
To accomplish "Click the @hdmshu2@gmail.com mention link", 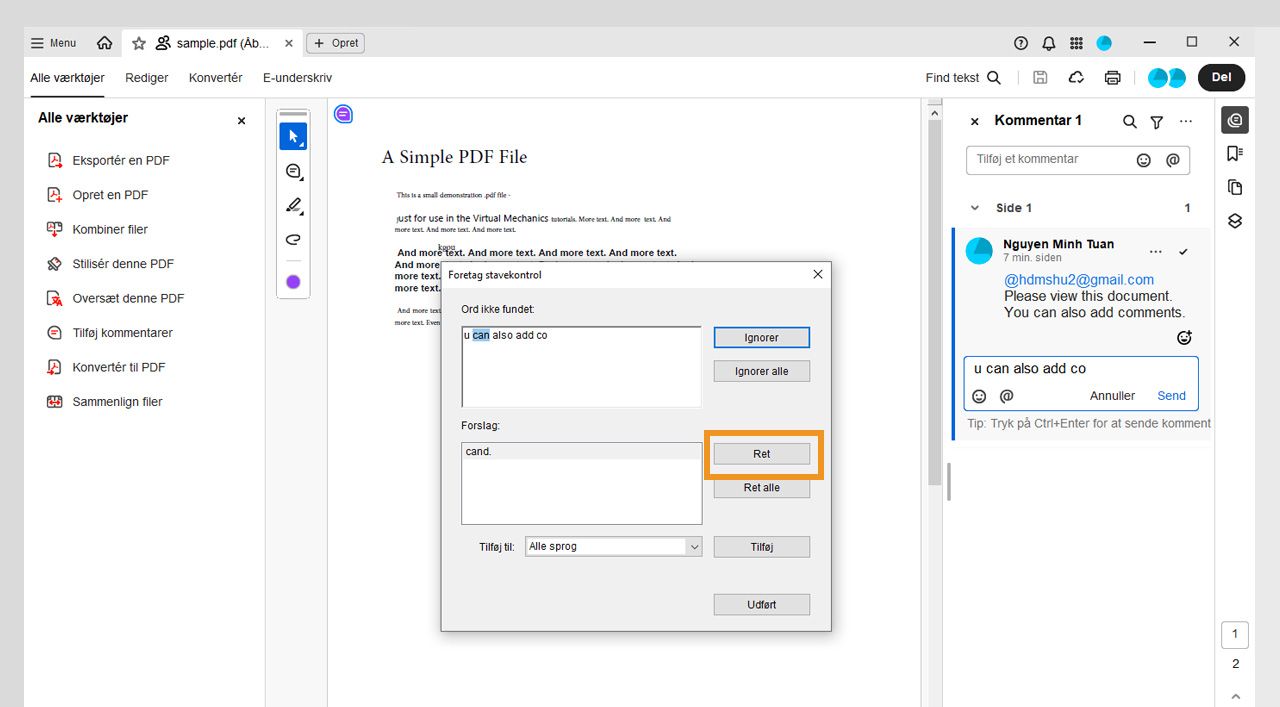I will point(1079,280).
